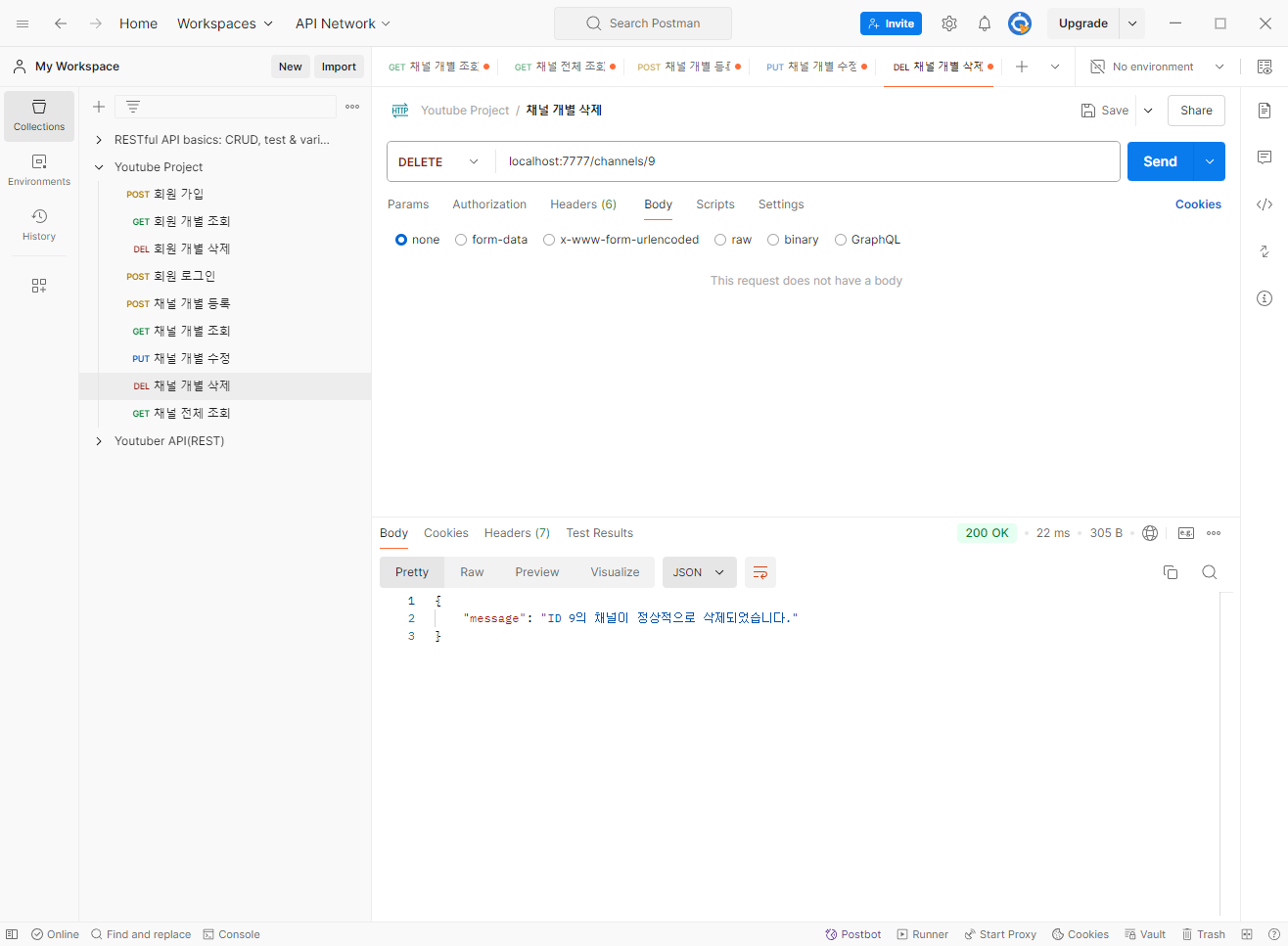The height and width of the screenshot is (946, 1288).
Task: Open the History sidebar panel
Action: pos(39,225)
